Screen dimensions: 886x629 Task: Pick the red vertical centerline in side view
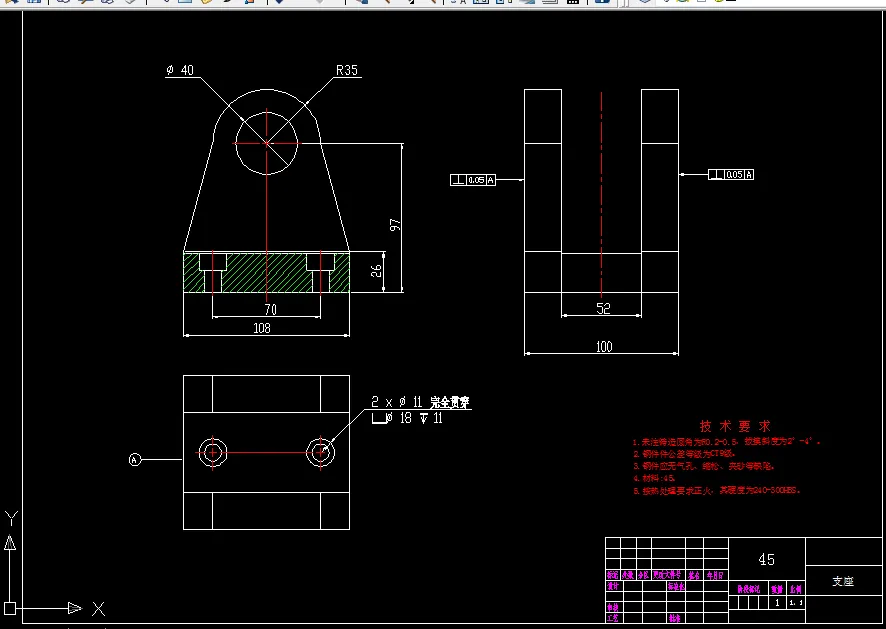point(601,194)
